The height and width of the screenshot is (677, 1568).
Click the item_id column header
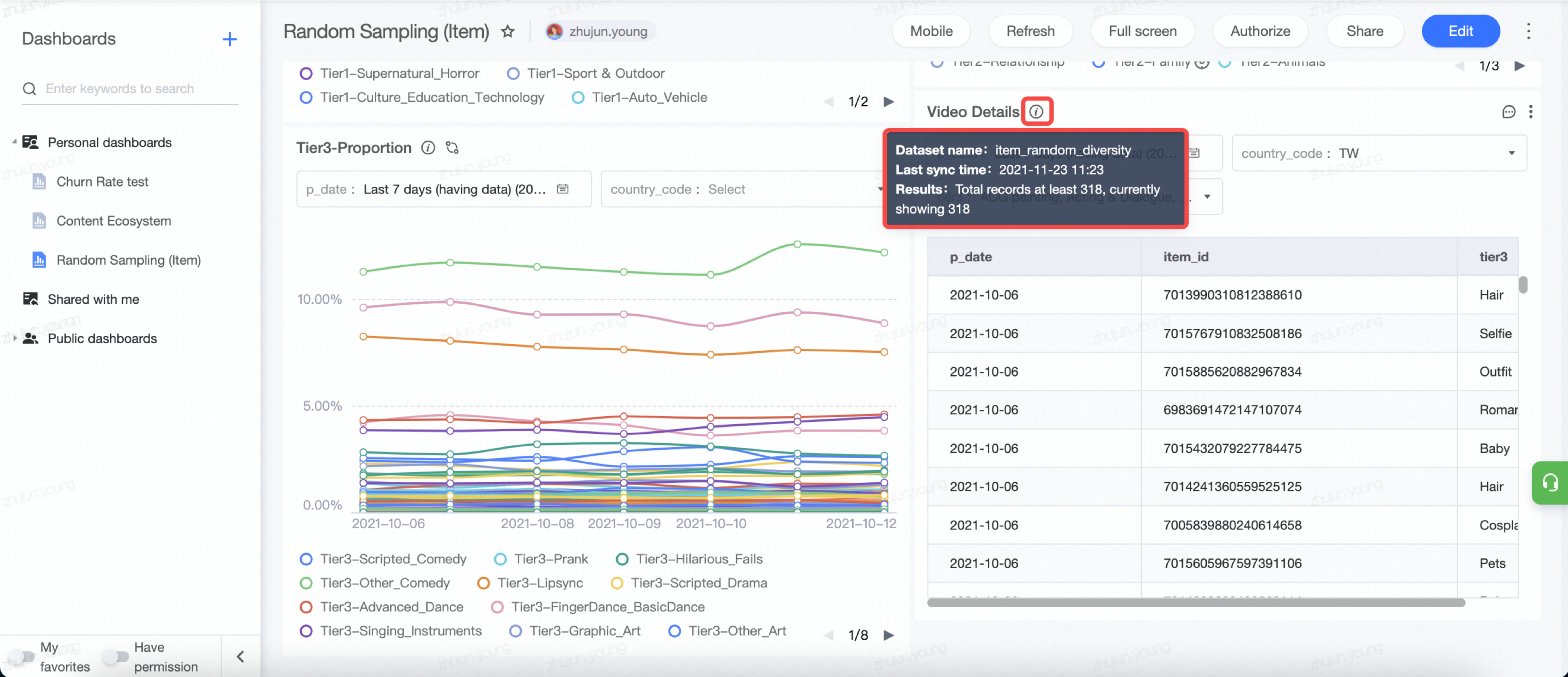pos(1299,257)
